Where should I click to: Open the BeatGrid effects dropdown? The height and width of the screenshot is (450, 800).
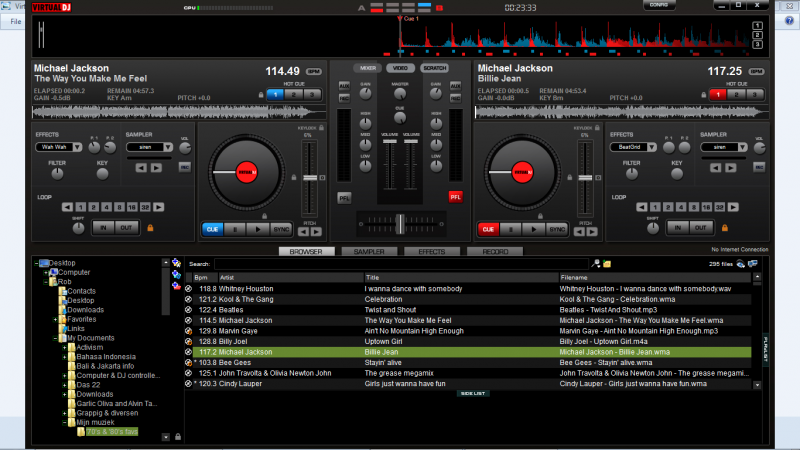point(652,147)
